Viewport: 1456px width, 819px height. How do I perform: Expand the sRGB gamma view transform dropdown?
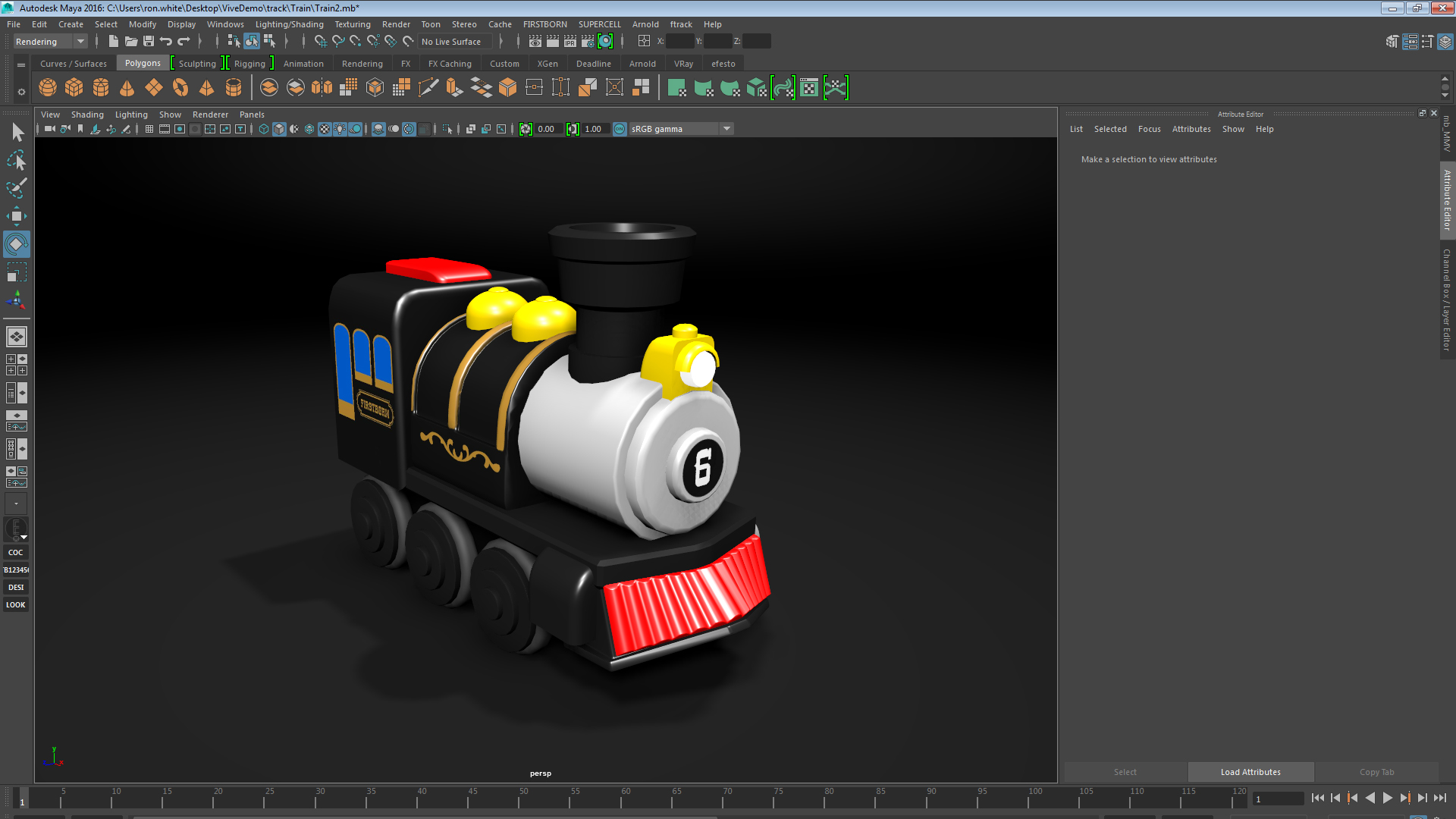pyautogui.click(x=726, y=129)
